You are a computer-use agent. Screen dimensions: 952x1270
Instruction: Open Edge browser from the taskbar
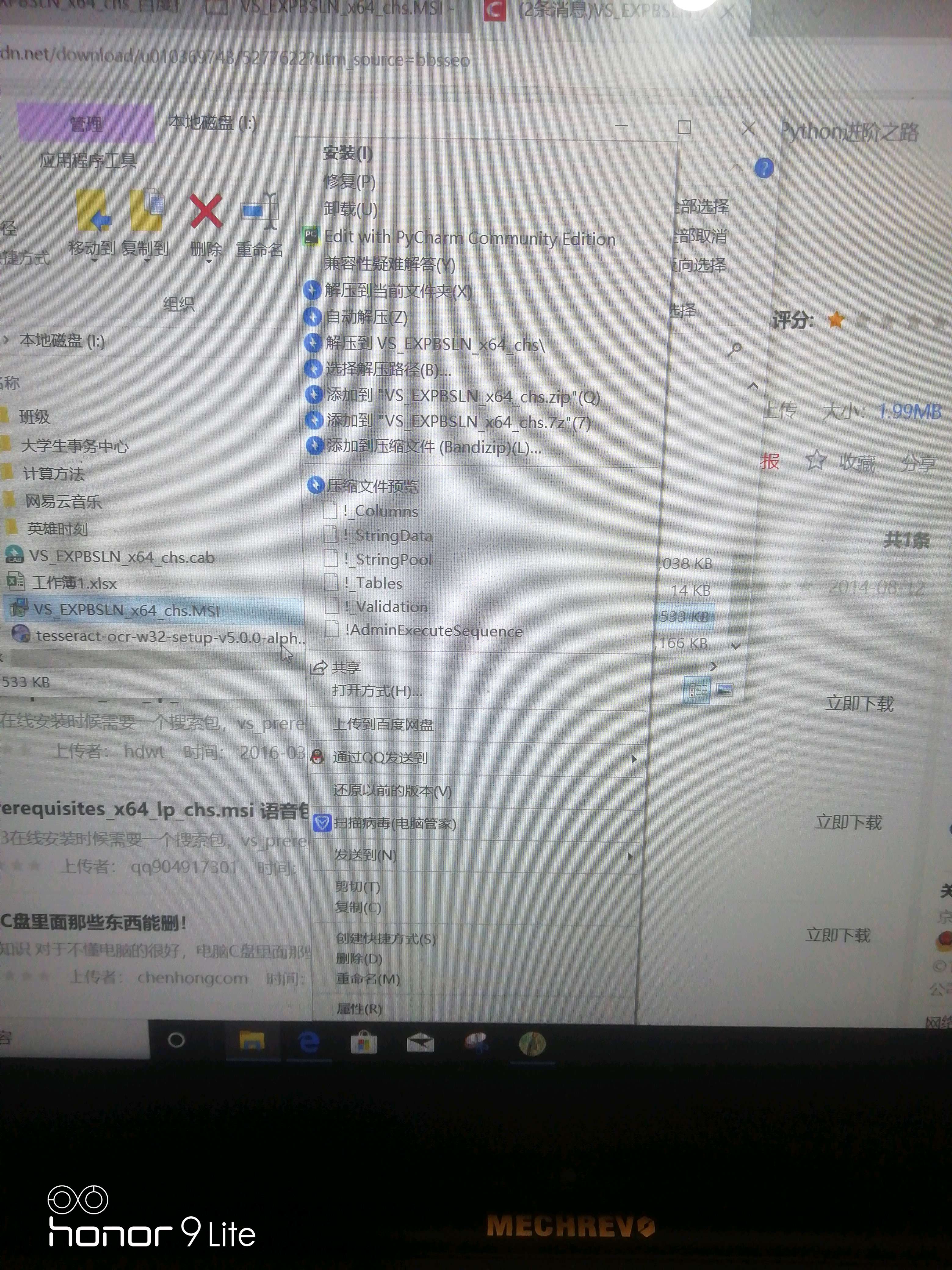coord(309,1042)
